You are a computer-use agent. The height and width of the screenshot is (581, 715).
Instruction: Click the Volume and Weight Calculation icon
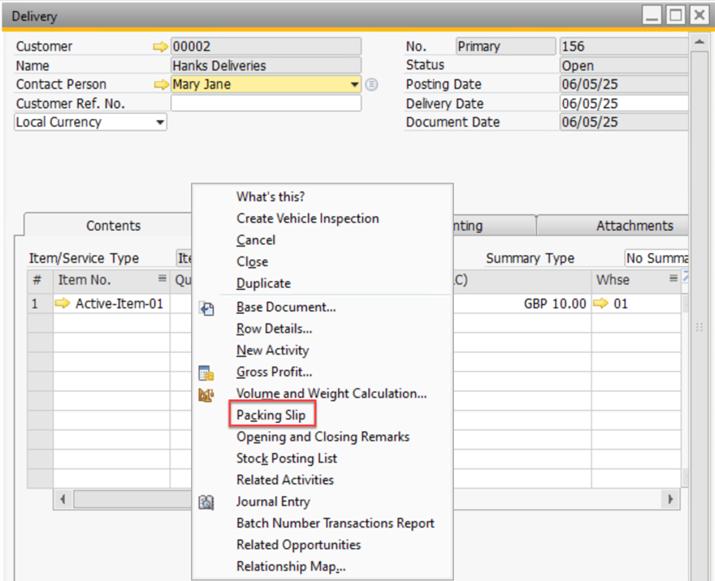[207, 395]
